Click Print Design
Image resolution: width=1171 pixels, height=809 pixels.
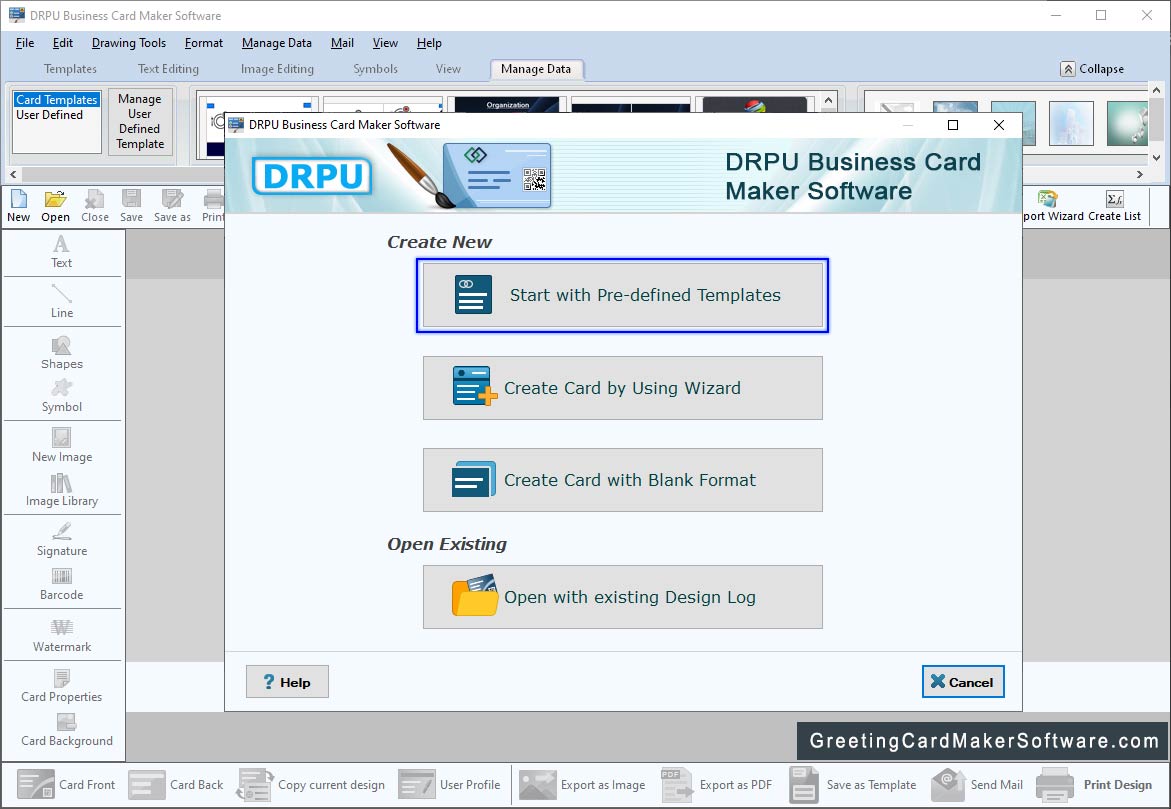(x=1094, y=784)
